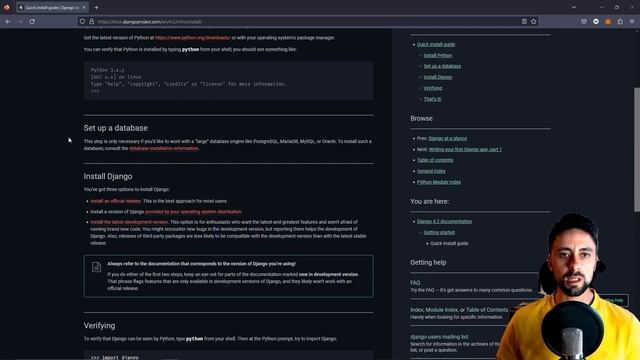Click the shield tracking protection icon

click(82, 22)
